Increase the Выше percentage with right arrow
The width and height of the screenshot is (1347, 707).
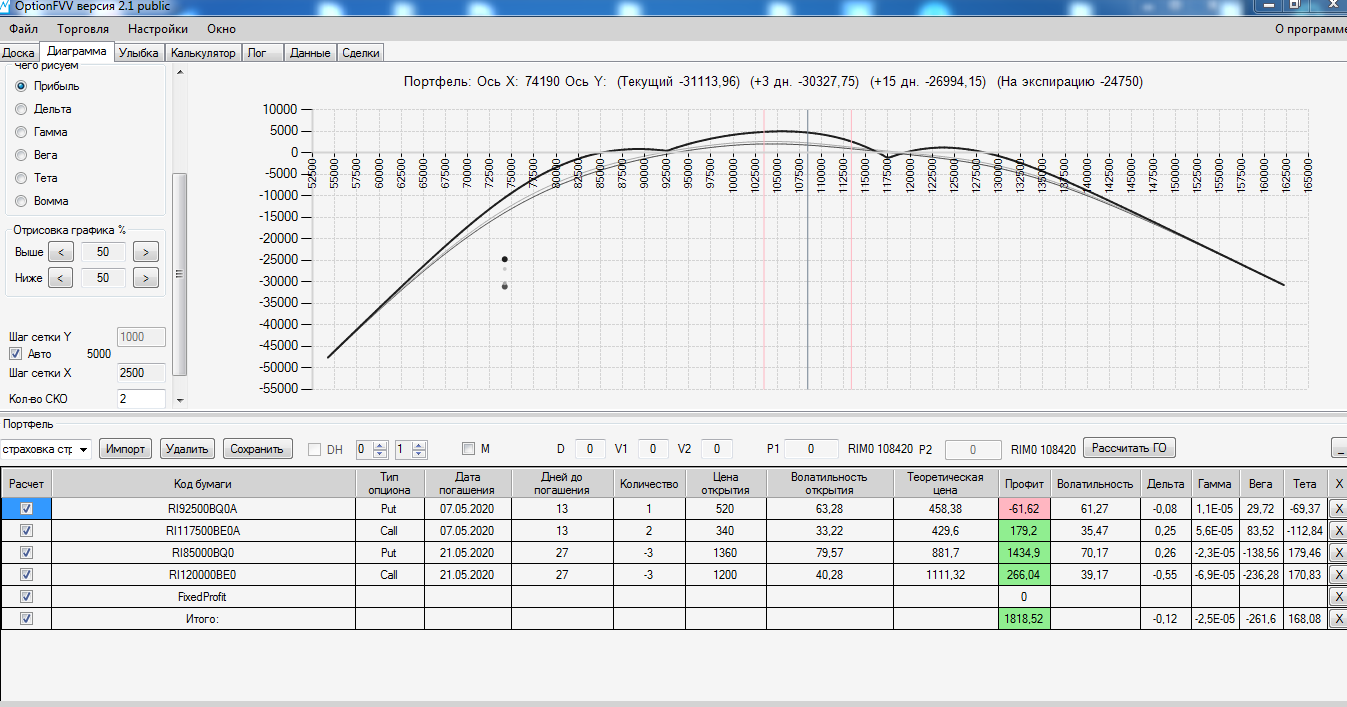(x=146, y=252)
